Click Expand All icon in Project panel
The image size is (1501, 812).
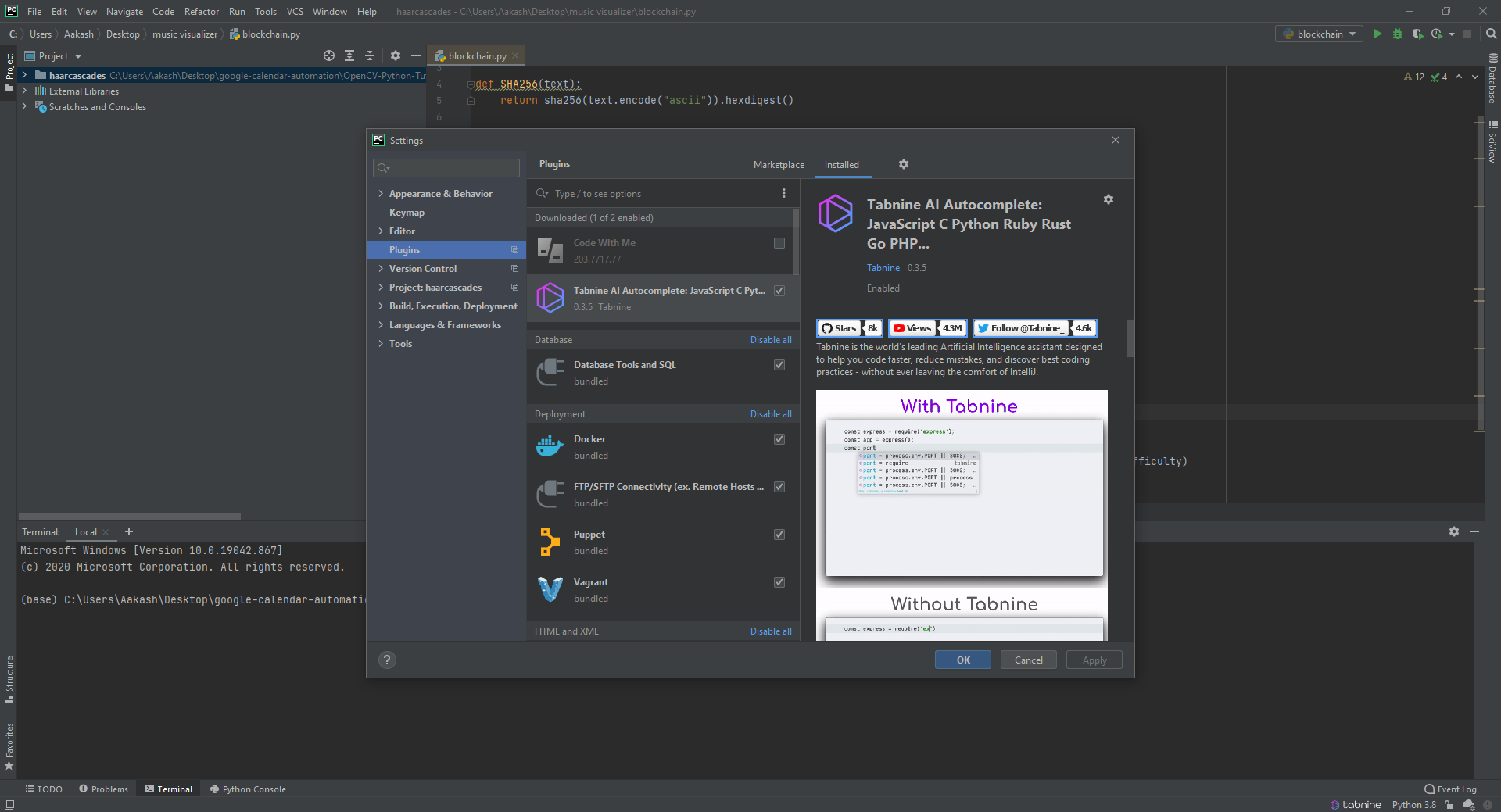[x=349, y=55]
